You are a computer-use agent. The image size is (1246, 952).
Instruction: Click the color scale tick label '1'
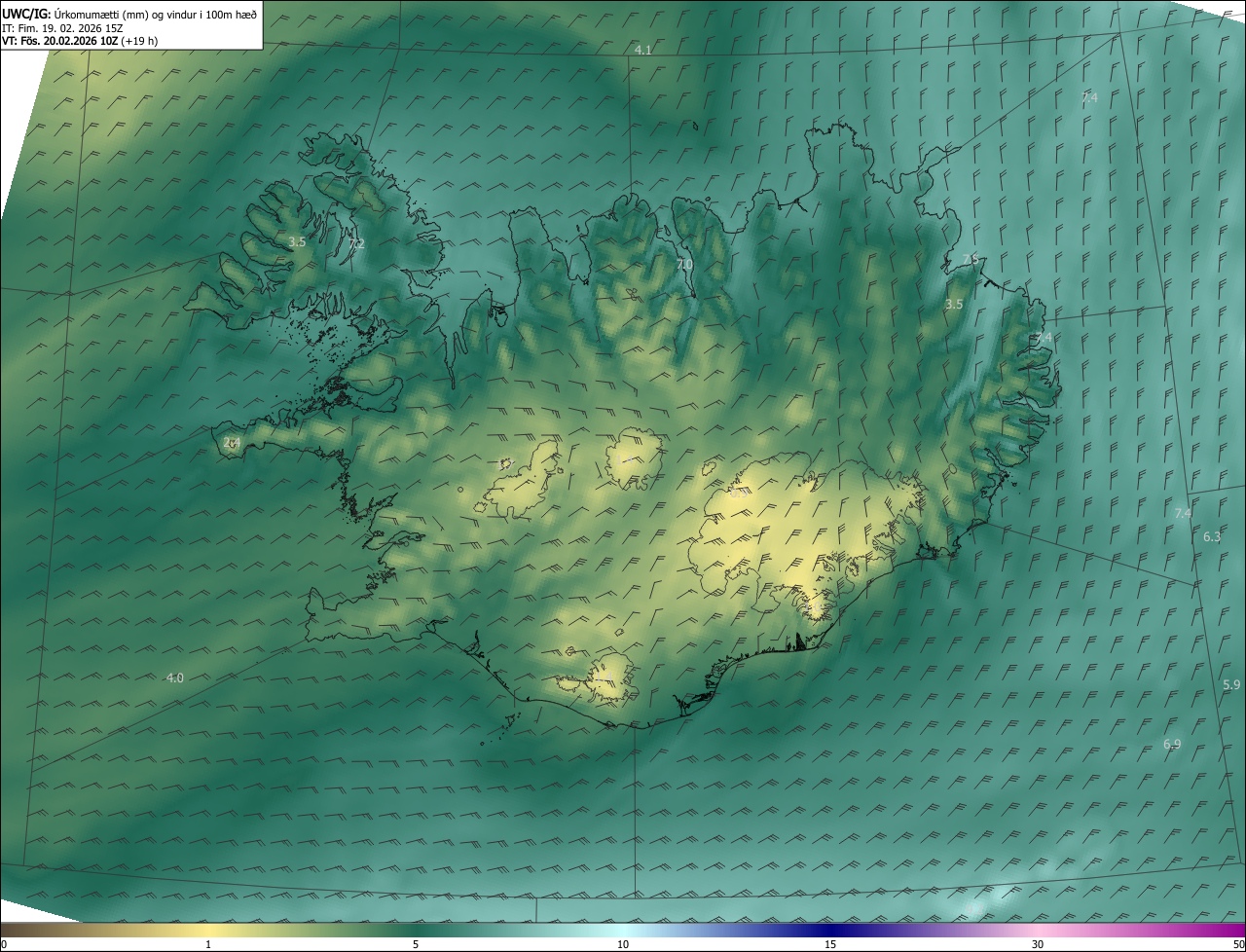[x=208, y=944]
